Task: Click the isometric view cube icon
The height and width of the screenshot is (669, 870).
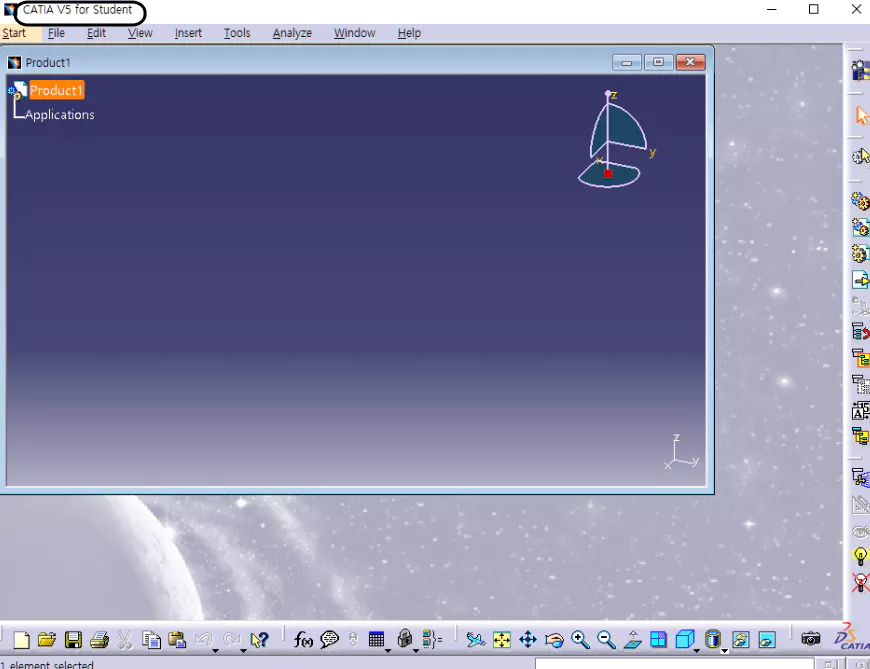Action: 685,639
